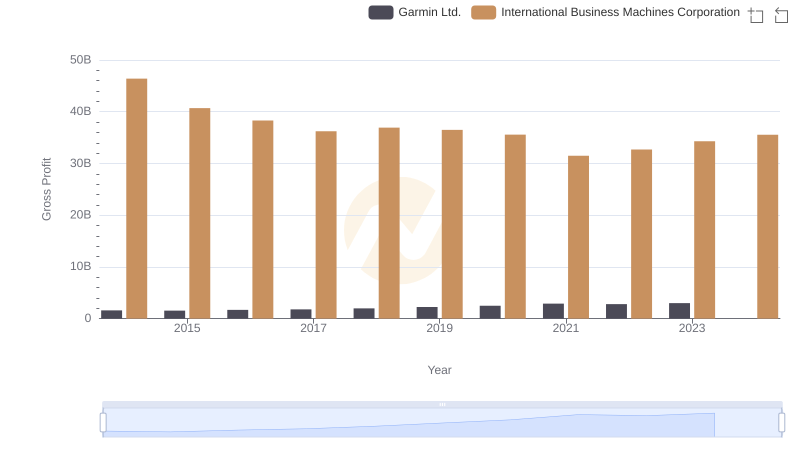Click the zoom slider preview area chart
800x461 pixels.
click(x=442, y=423)
